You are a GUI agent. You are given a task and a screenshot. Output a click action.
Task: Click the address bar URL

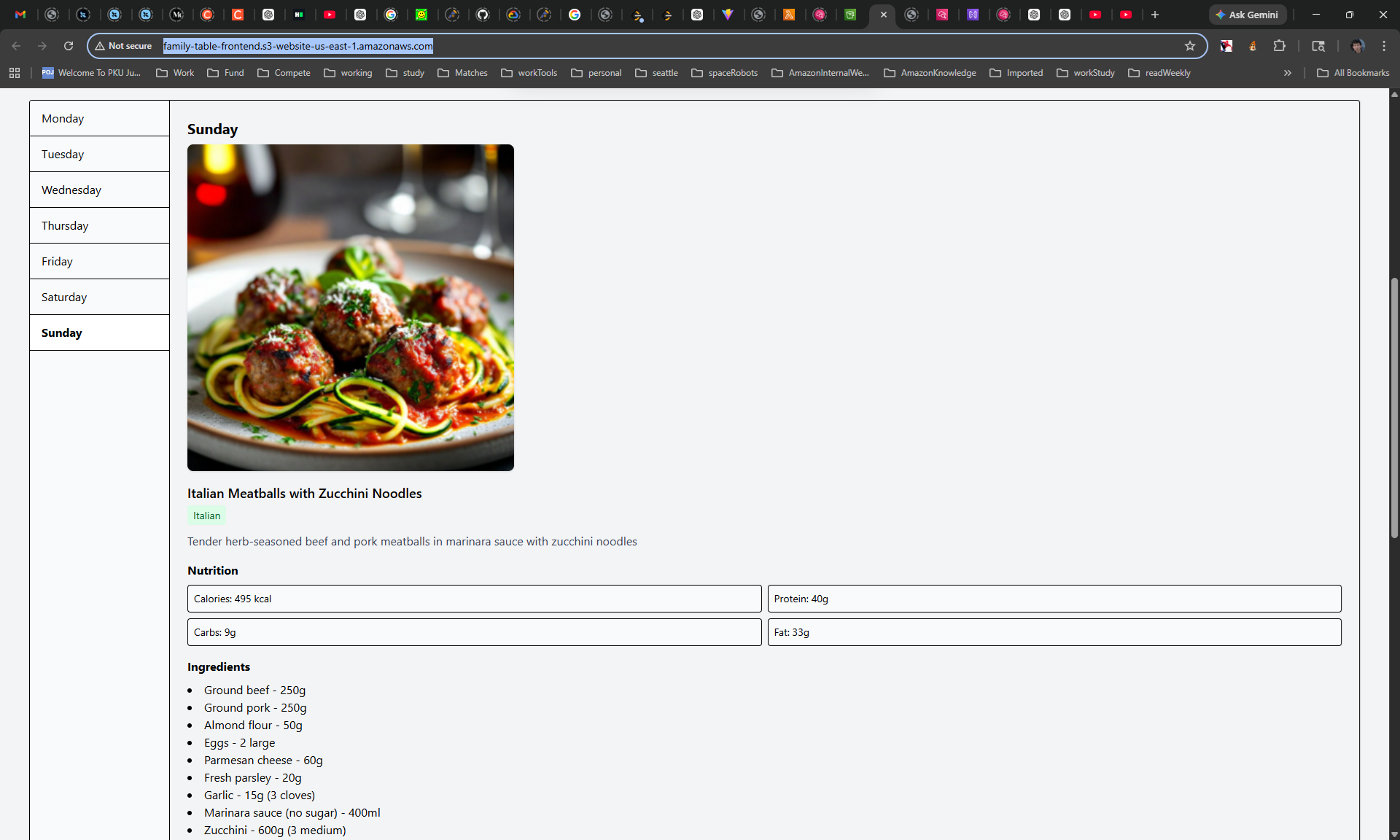[x=297, y=46]
